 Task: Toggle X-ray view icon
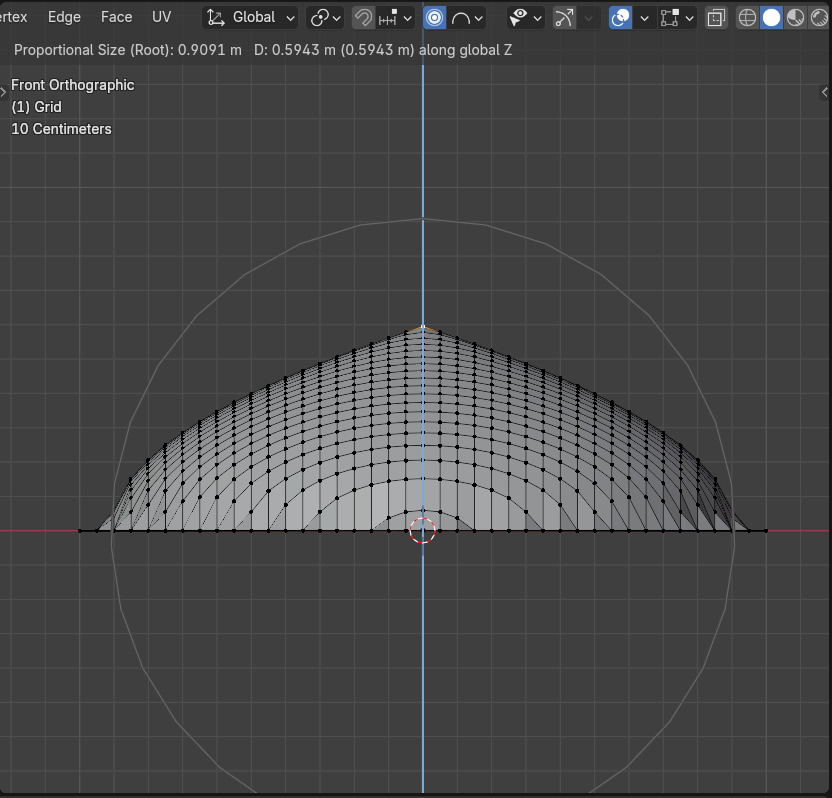(716, 17)
